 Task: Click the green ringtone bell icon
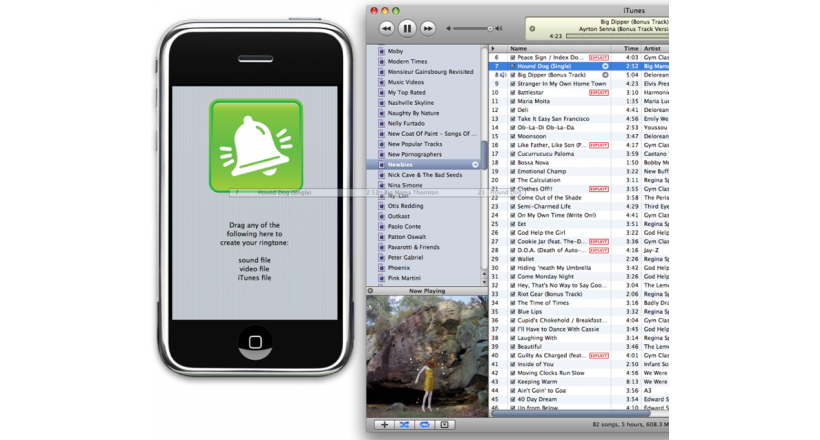[x=256, y=145]
